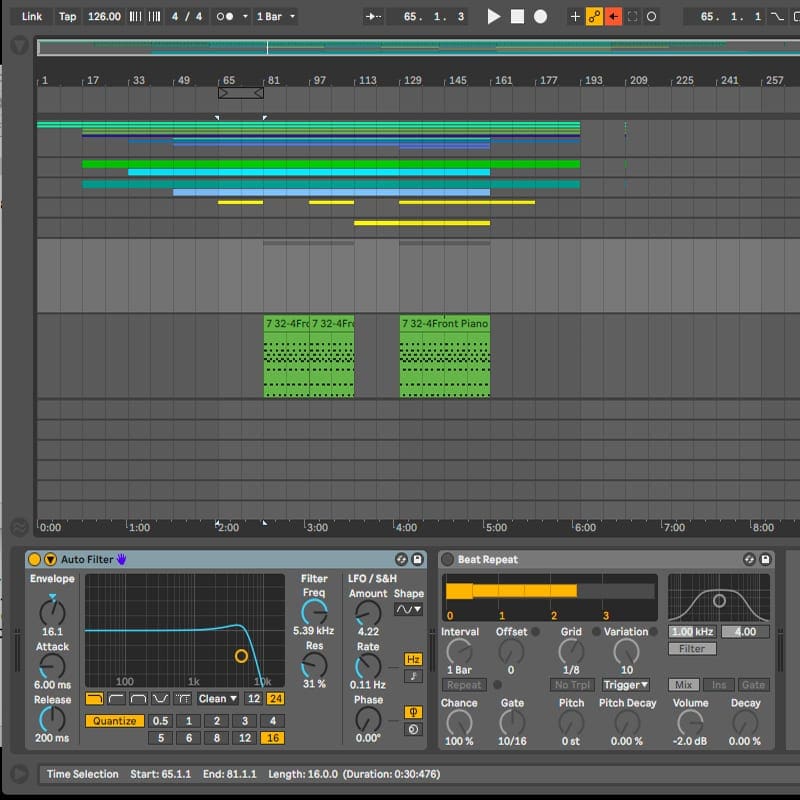Viewport: 800px width, 800px height.
Task: Select the Morph filter type icon
Action: click(x=183, y=698)
